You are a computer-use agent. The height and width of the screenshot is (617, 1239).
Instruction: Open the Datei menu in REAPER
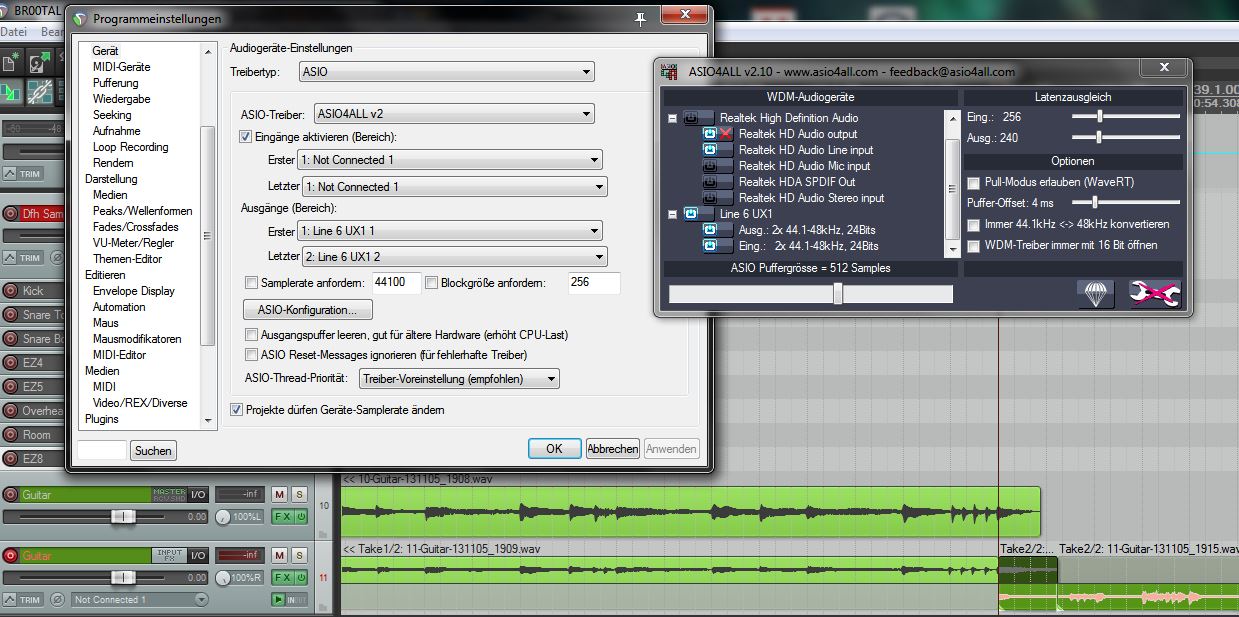click(x=14, y=32)
